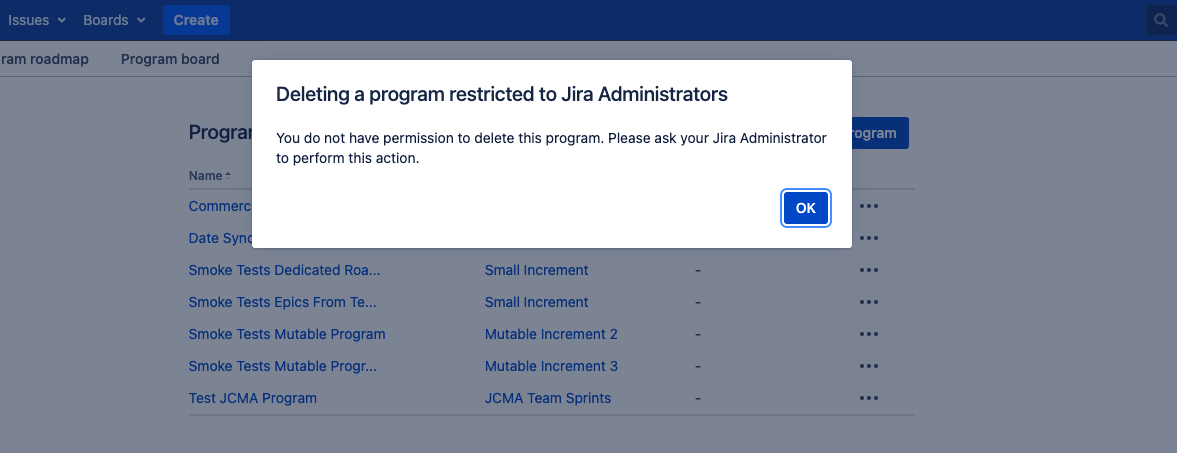
Task: Open more actions for Smoke Tests Epics row
Action: [868, 302]
